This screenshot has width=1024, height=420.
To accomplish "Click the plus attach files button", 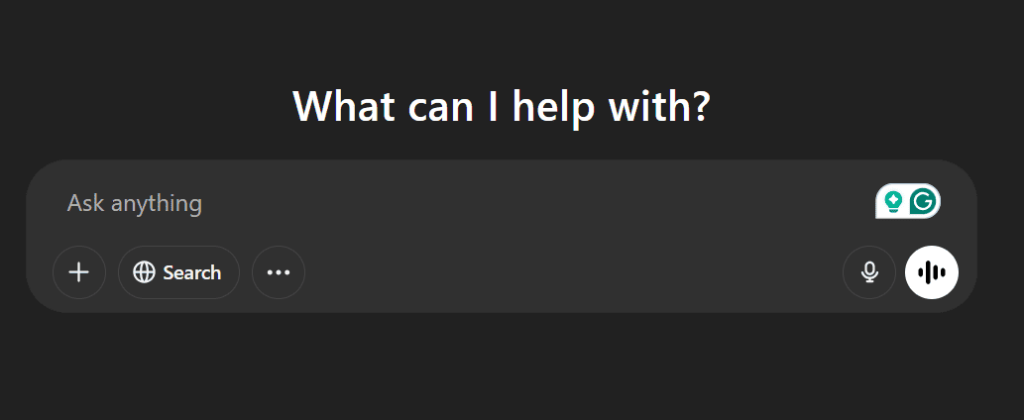I will pyautogui.click(x=79, y=272).
